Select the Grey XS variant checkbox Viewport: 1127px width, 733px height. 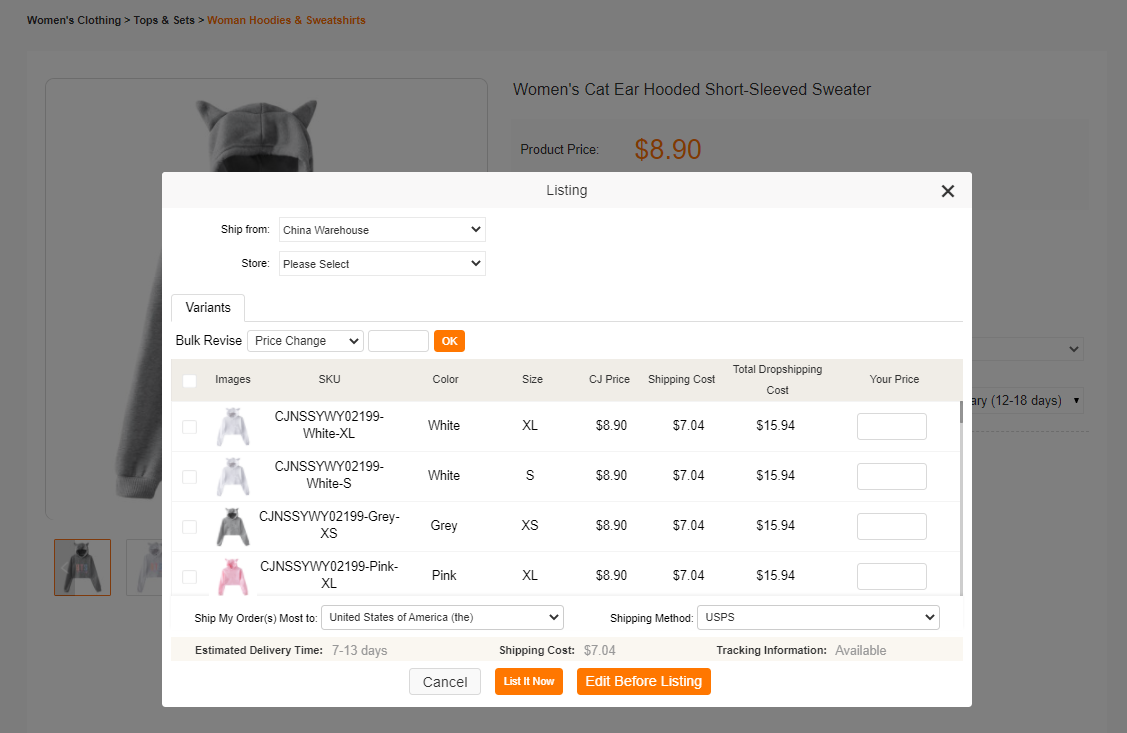(x=190, y=527)
